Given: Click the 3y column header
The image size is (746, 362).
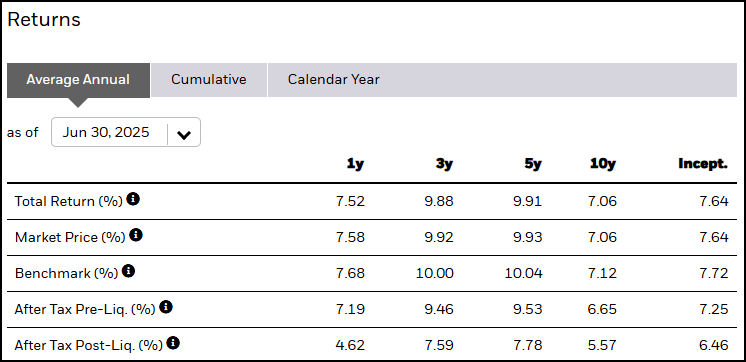Looking at the screenshot, I should tap(444, 164).
